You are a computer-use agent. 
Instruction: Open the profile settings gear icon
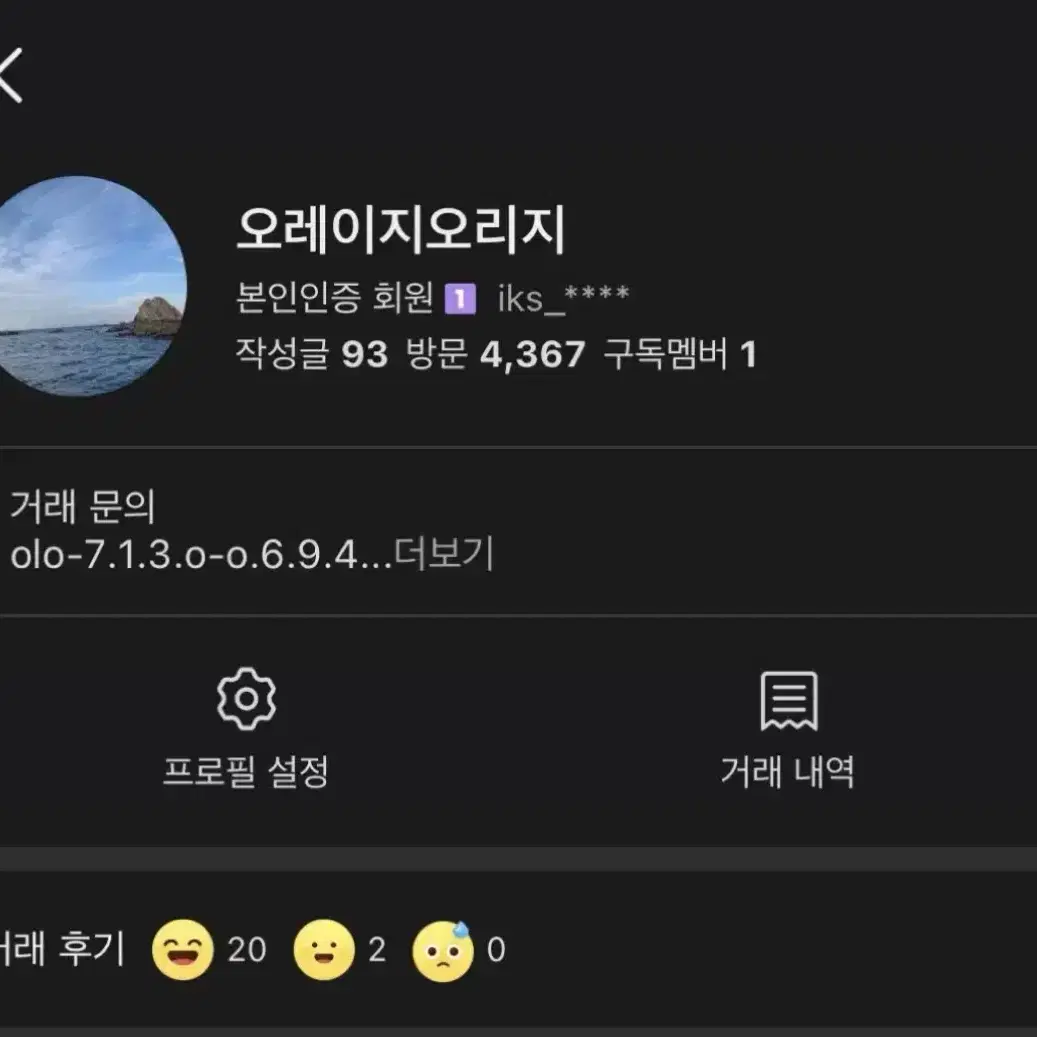(246, 698)
